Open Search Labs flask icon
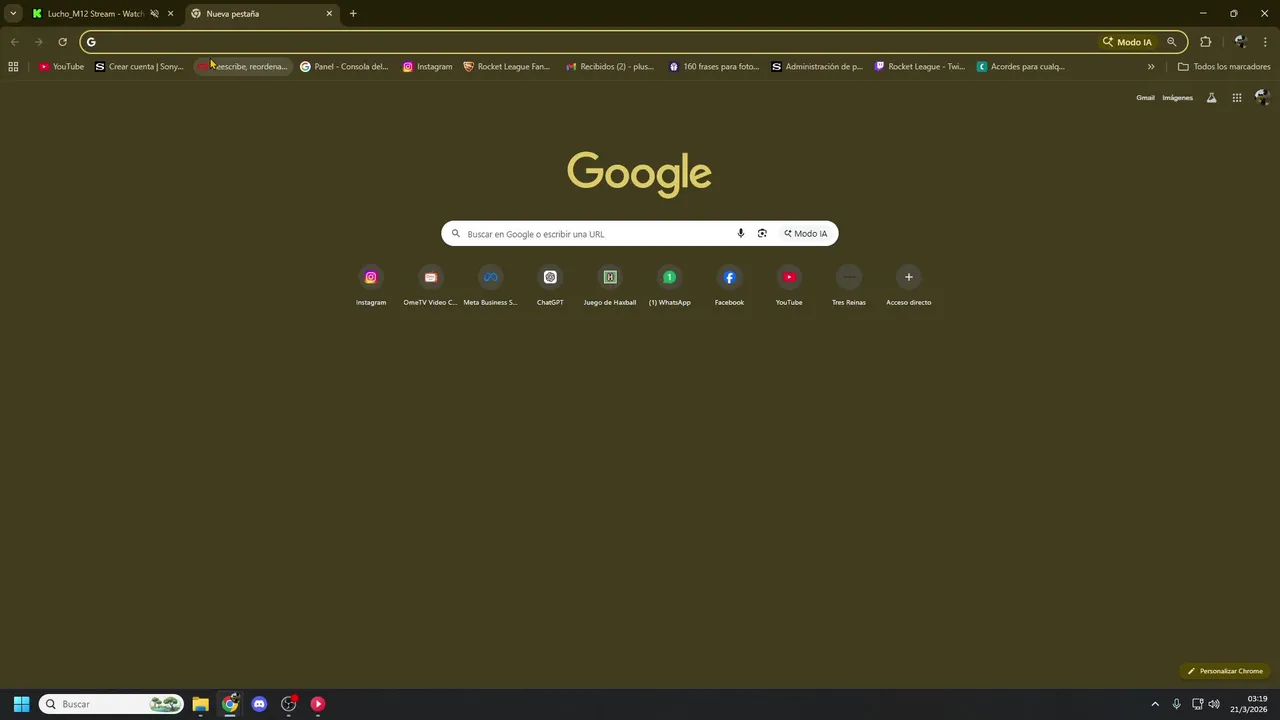Image resolution: width=1280 pixels, height=720 pixels. tap(1211, 97)
